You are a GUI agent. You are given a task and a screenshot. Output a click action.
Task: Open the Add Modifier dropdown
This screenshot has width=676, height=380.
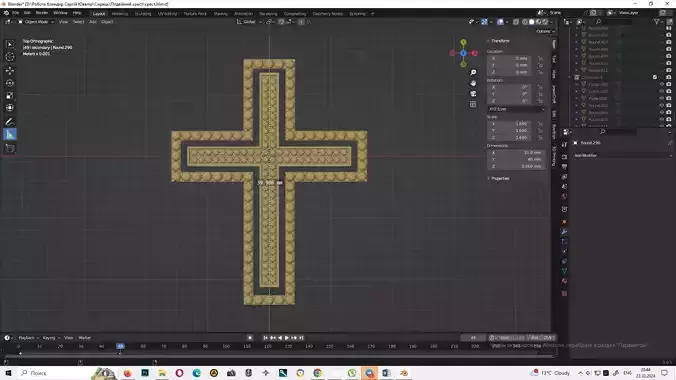click(x=623, y=155)
